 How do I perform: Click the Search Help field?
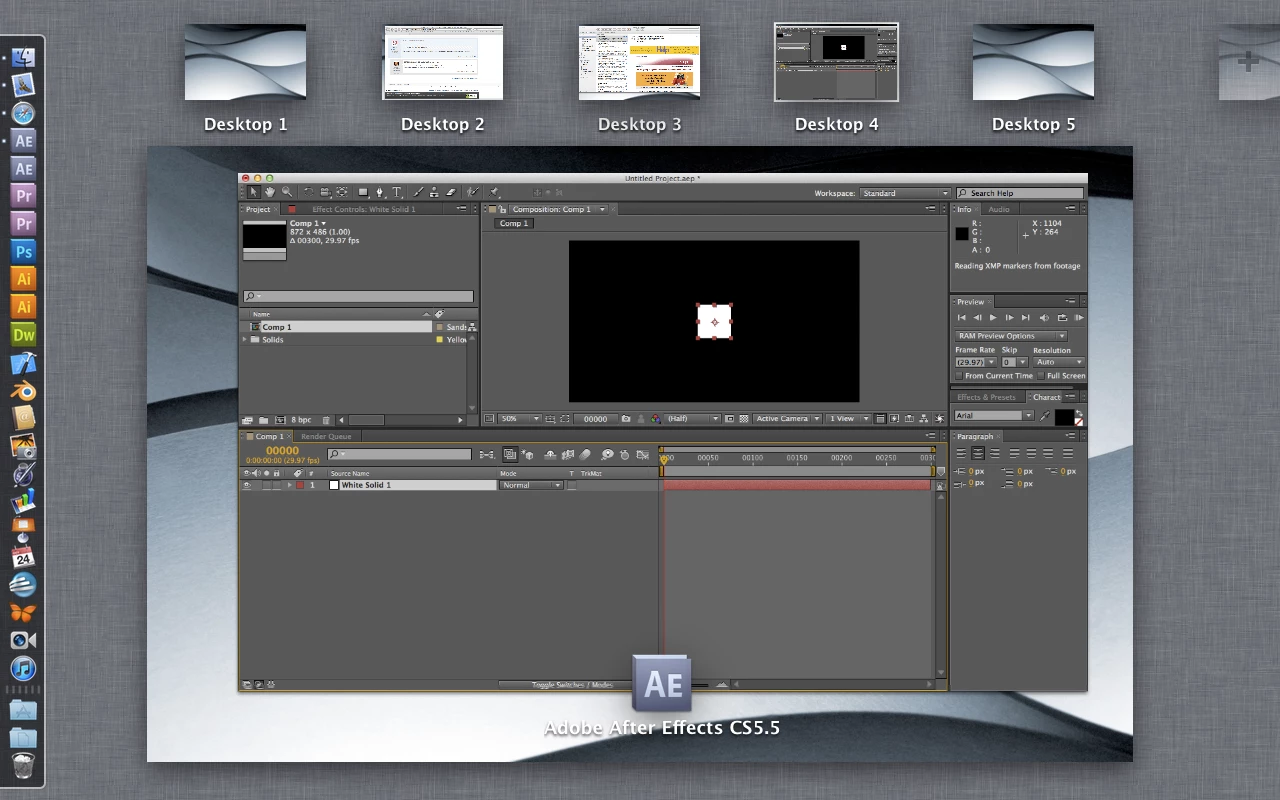coord(1020,193)
